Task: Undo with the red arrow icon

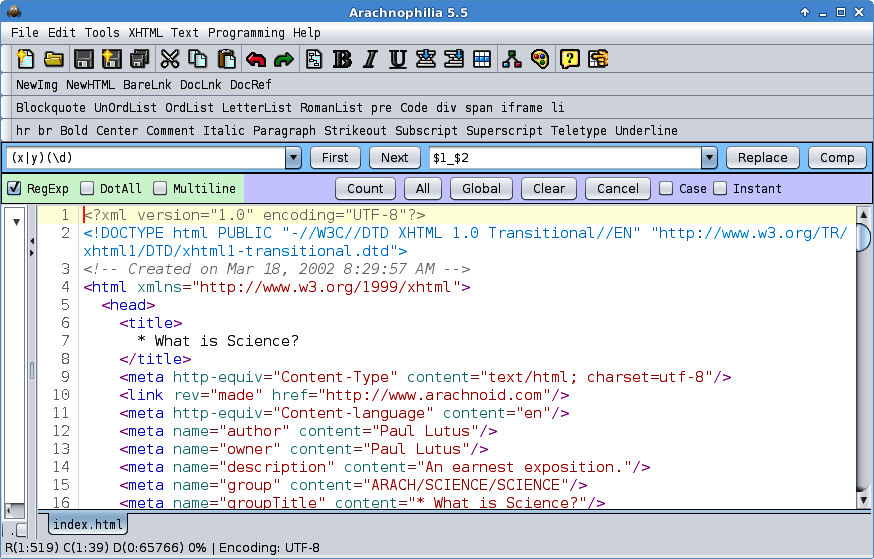Action: 256,59
